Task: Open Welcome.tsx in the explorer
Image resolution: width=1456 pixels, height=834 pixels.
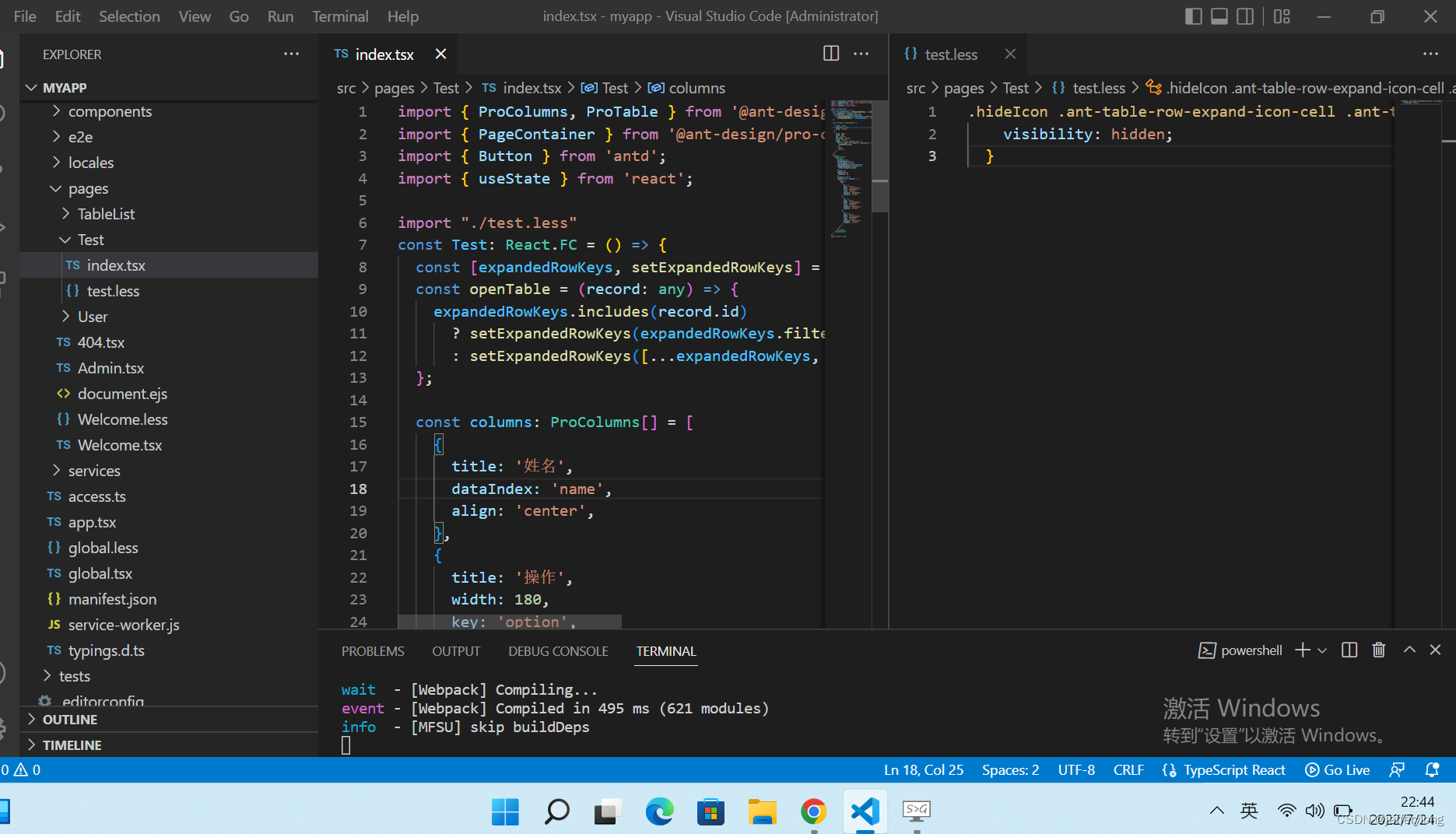Action: tap(168, 445)
